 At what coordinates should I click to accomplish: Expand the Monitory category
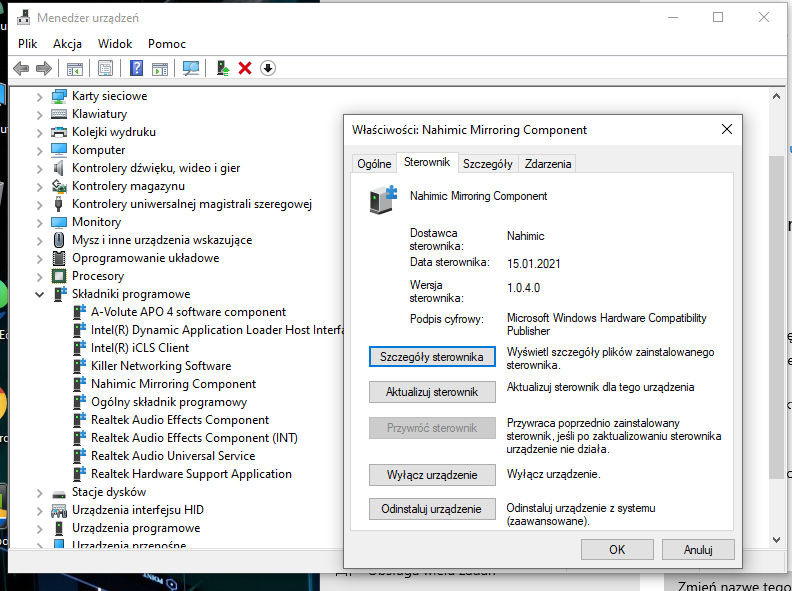click(39, 223)
